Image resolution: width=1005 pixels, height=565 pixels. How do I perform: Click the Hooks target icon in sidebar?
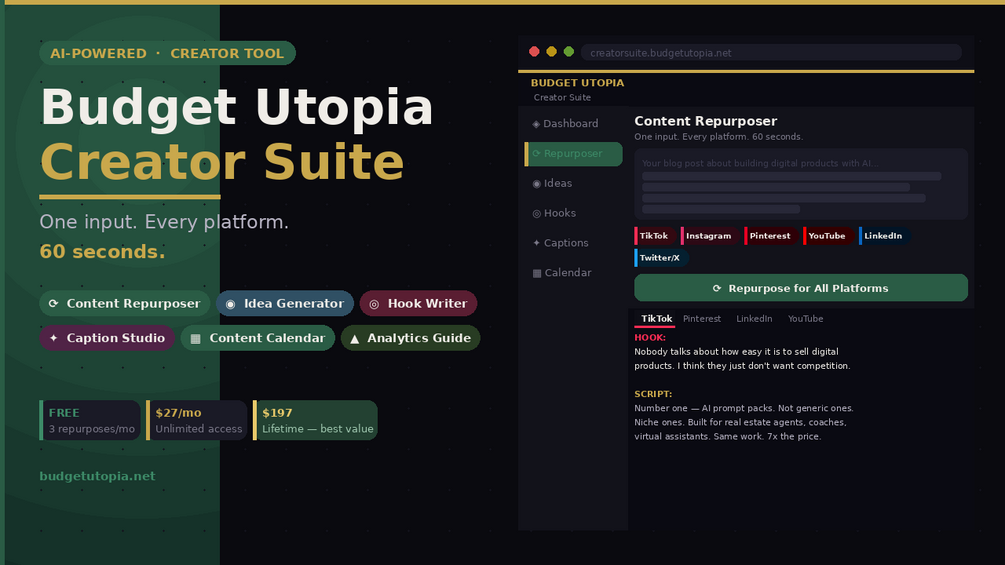(x=536, y=213)
